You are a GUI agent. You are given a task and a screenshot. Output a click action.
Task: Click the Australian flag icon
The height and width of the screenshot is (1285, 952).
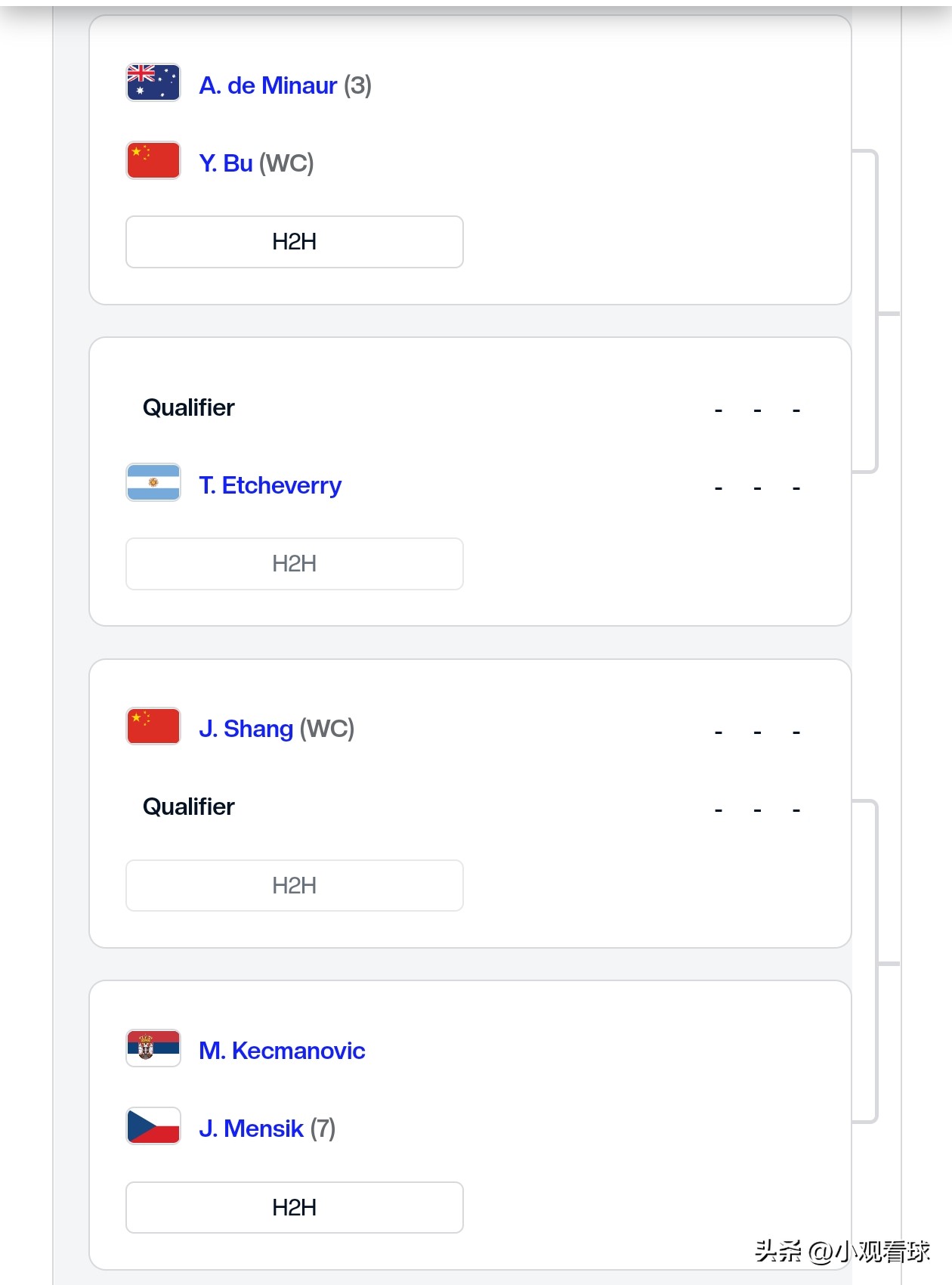153,82
